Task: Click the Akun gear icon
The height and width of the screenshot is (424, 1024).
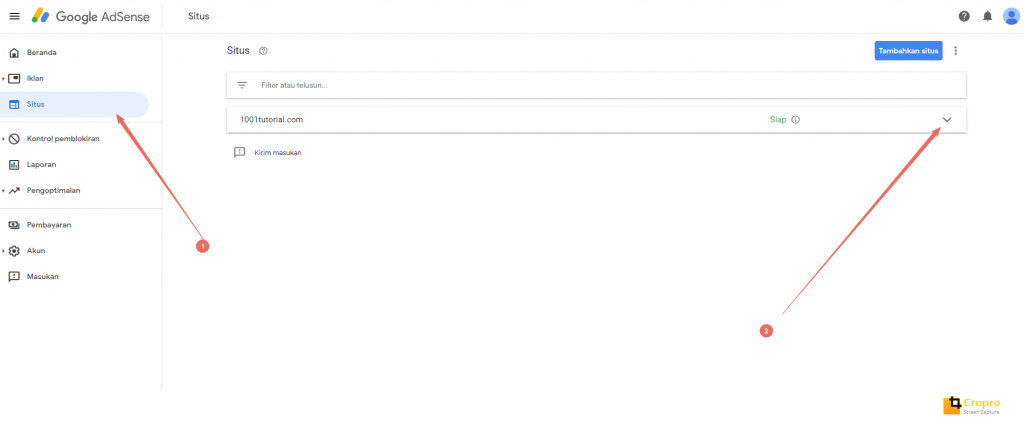Action: coord(14,251)
